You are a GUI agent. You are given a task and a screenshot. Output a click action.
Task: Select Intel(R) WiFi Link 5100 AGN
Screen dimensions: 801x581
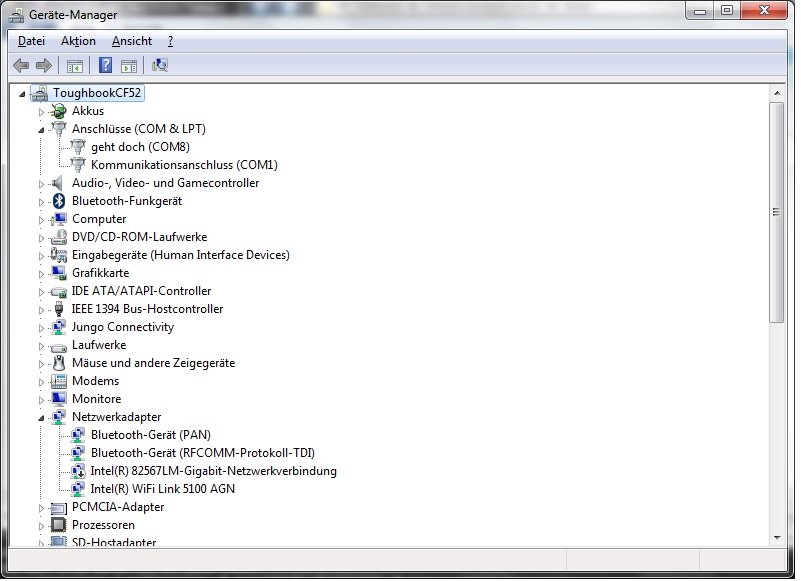pyautogui.click(x=162, y=489)
